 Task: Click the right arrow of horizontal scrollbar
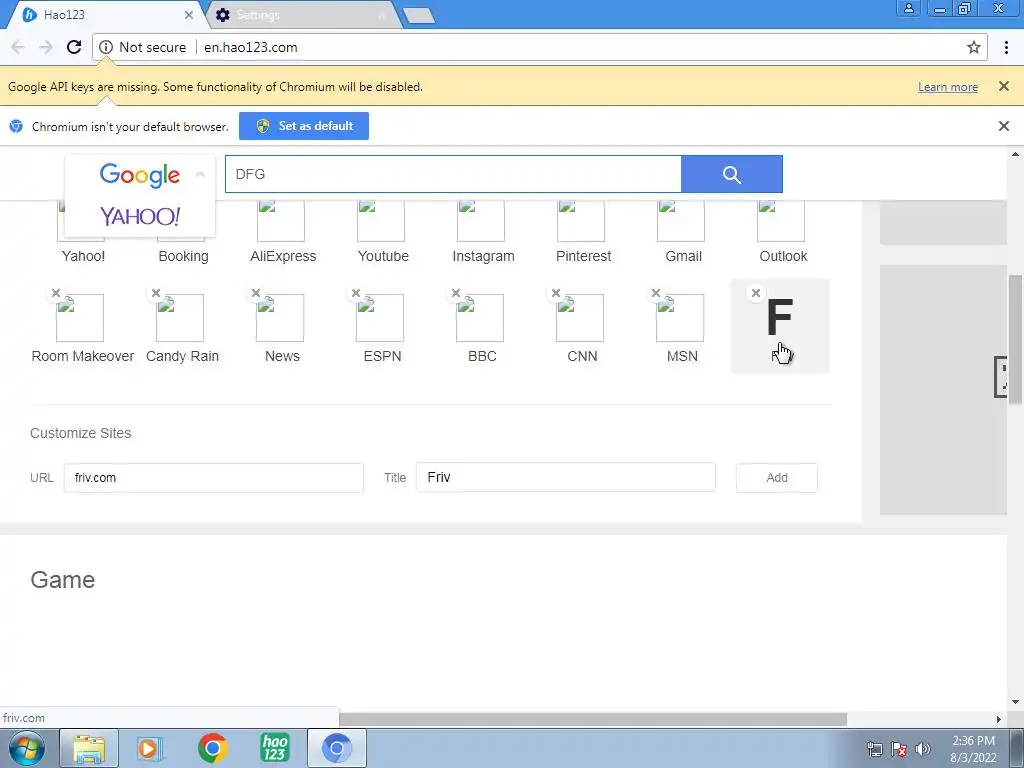999,719
